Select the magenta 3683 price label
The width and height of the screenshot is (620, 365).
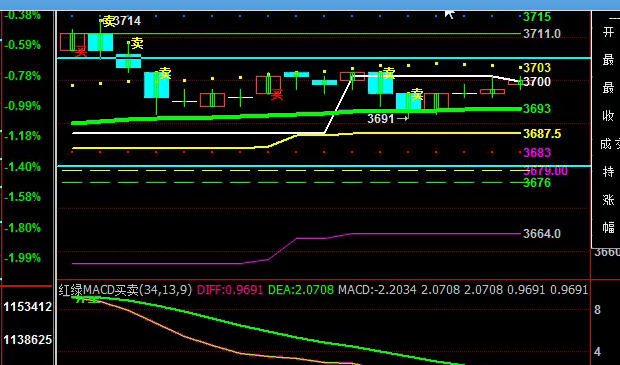tap(537, 152)
